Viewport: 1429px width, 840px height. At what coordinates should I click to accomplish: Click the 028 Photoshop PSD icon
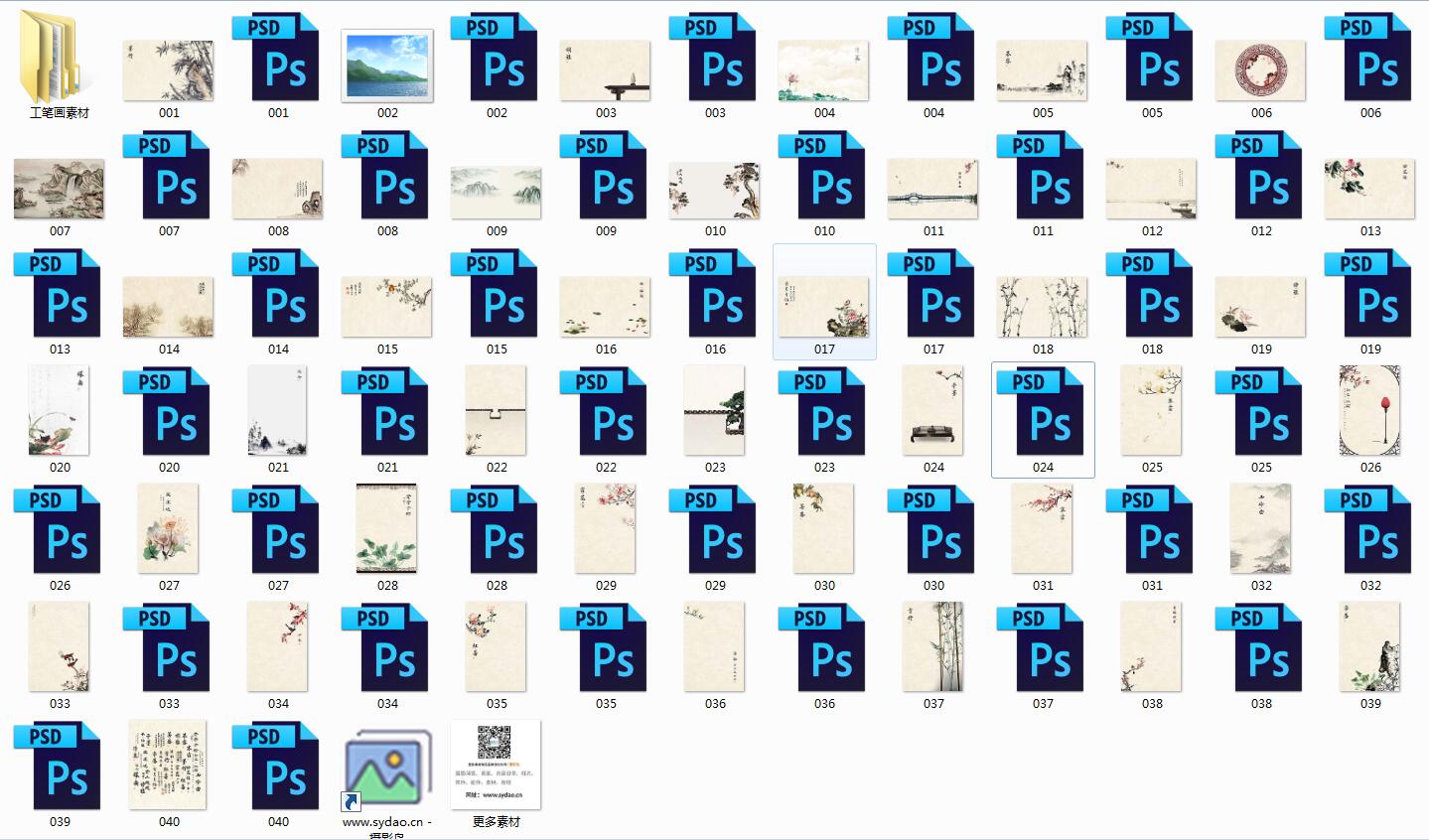pyautogui.click(x=496, y=530)
